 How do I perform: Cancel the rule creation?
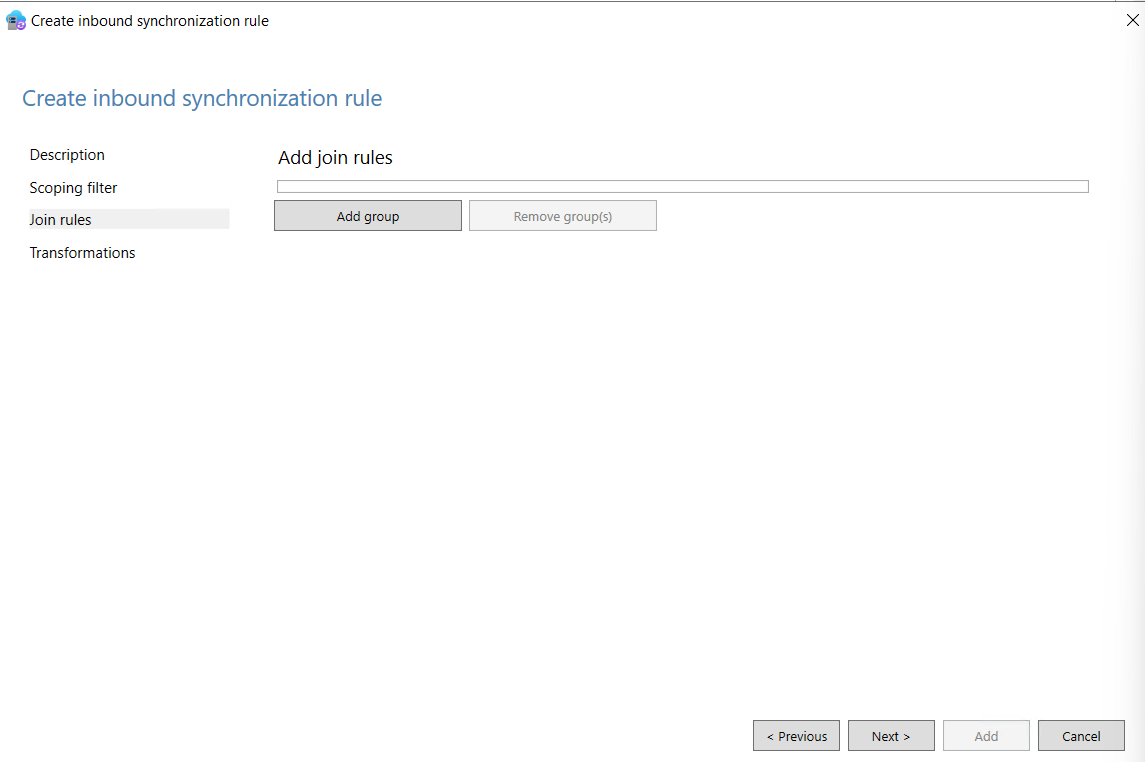1081,735
